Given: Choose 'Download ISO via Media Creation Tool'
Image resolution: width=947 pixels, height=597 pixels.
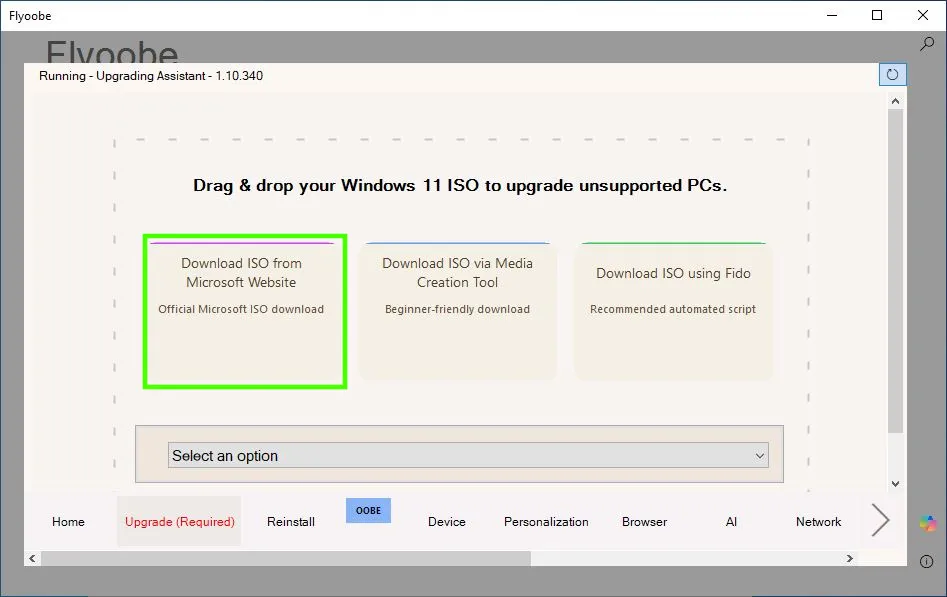Looking at the screenshot, I should point(457,310).
